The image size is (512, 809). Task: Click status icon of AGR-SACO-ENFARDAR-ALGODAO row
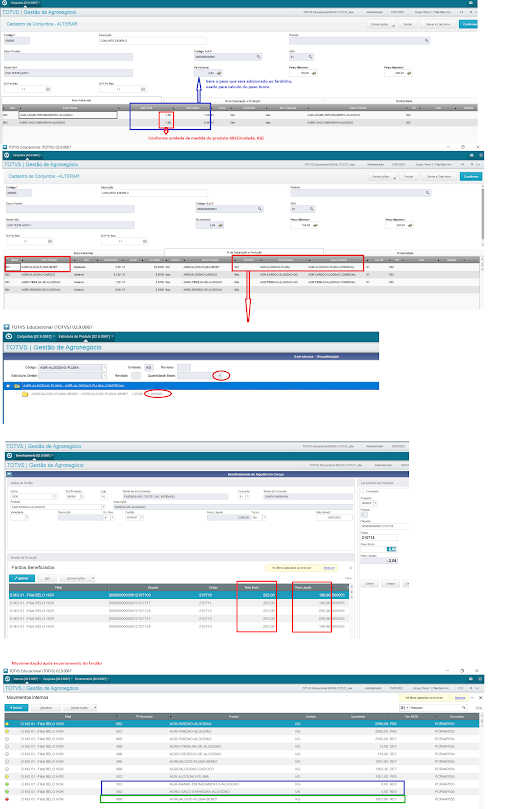(7, 791)
